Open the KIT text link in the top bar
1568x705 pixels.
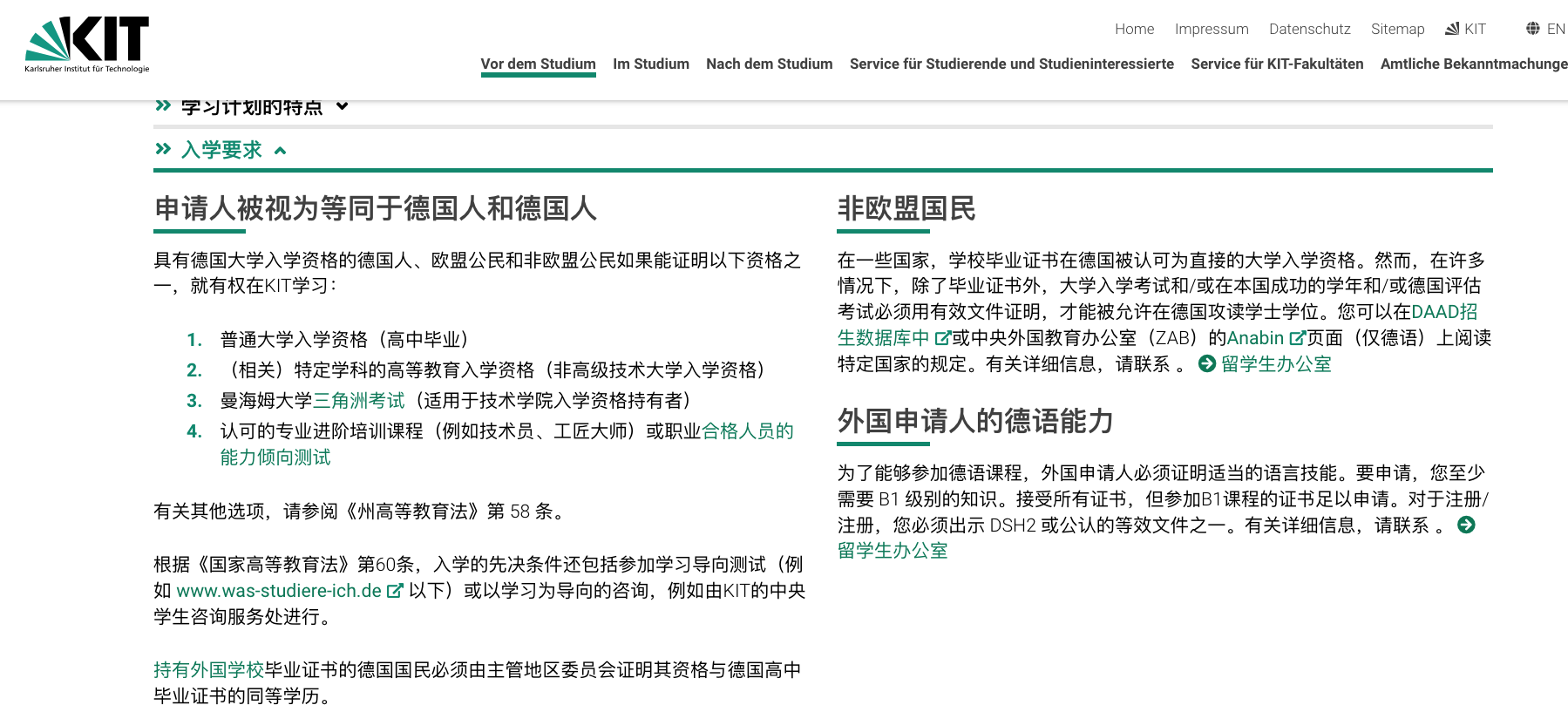coord(1475,29)
